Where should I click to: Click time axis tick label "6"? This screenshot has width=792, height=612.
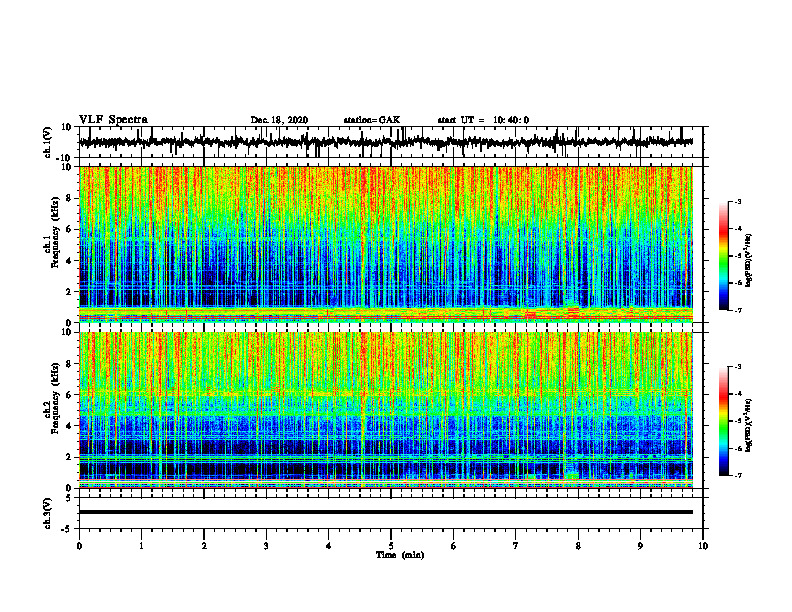pos(453,546)
